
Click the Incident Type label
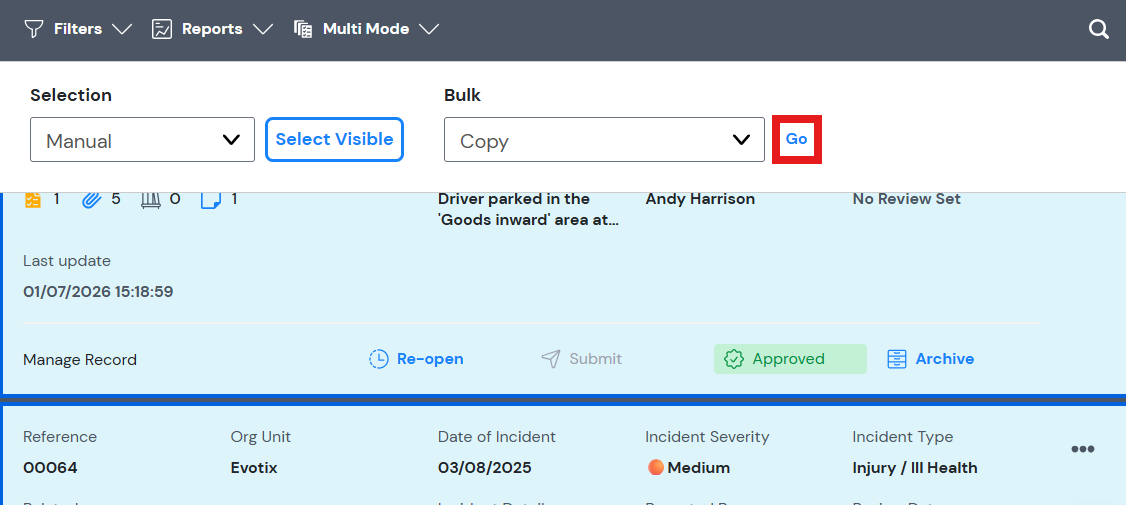pyautogui.click(x=903, y=437)
